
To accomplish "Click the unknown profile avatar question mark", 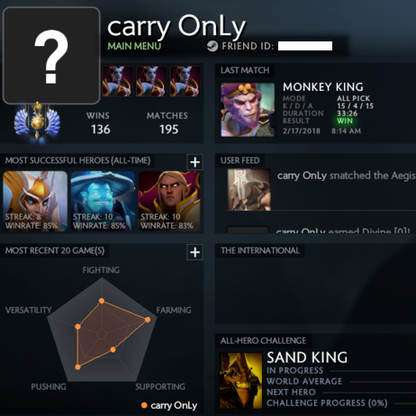I will pos(51,56).
